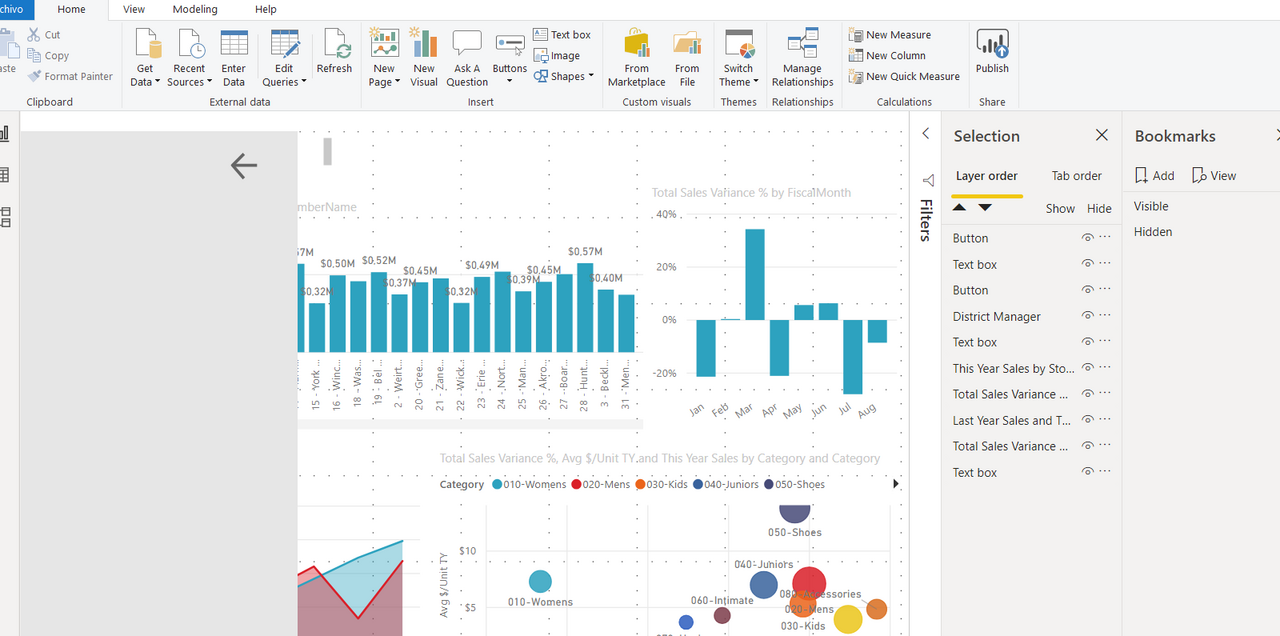The height and width of the screenshot is (636, 1280).
Task: Insert a New Visual
Action: [x=423, y=52]
